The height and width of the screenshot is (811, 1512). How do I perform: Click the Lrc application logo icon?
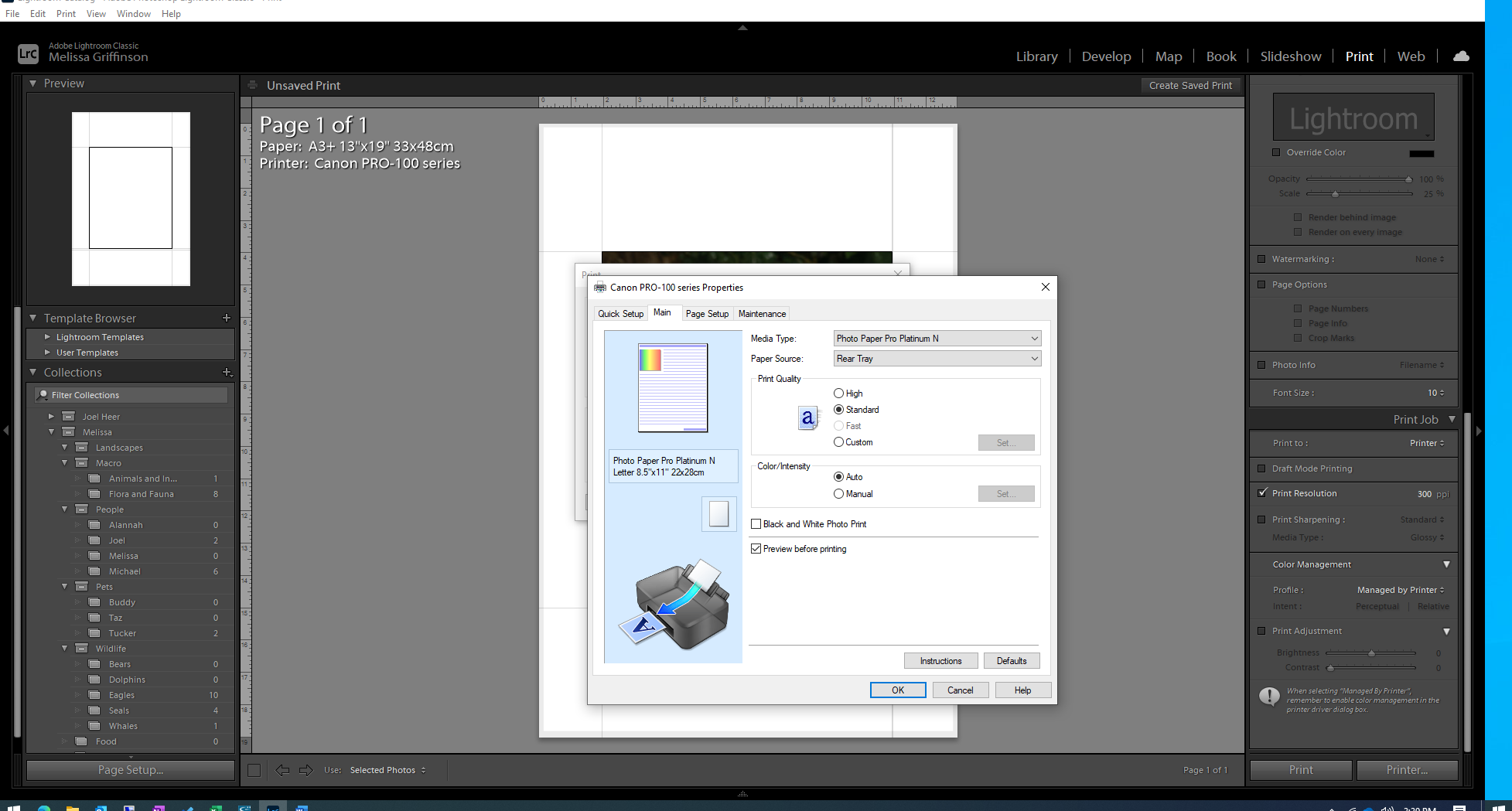pyautogui.click(x=28, y=53)
